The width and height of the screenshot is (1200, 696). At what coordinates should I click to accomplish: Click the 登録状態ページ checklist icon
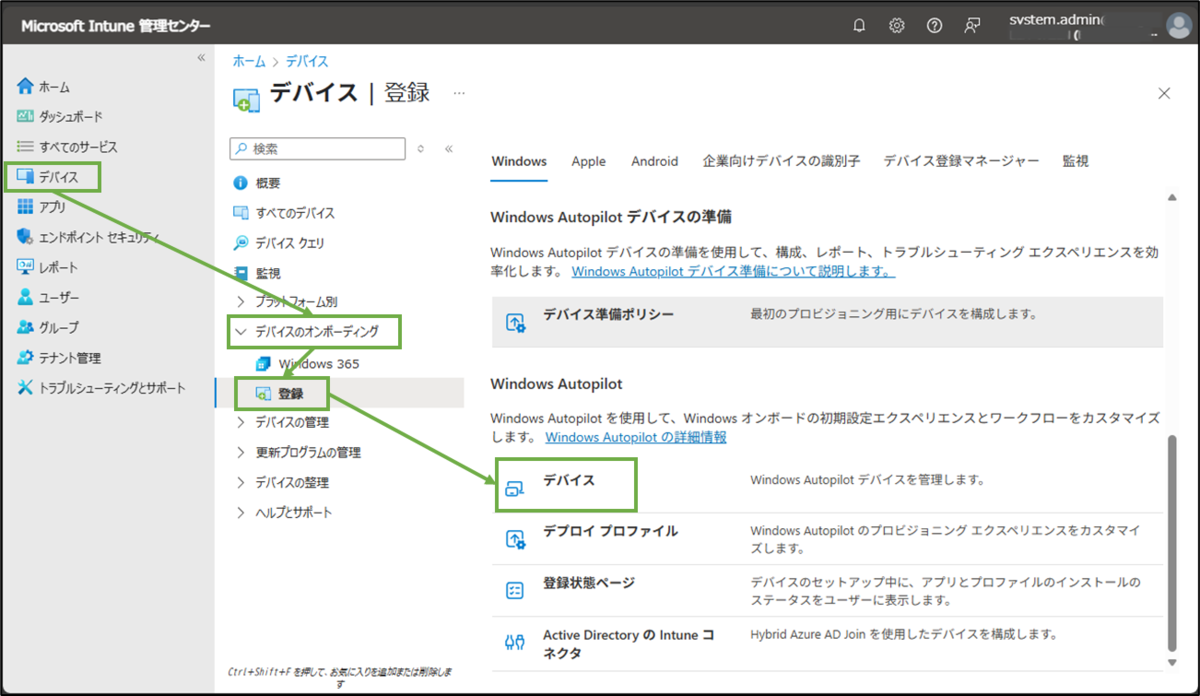click(516, 590)
